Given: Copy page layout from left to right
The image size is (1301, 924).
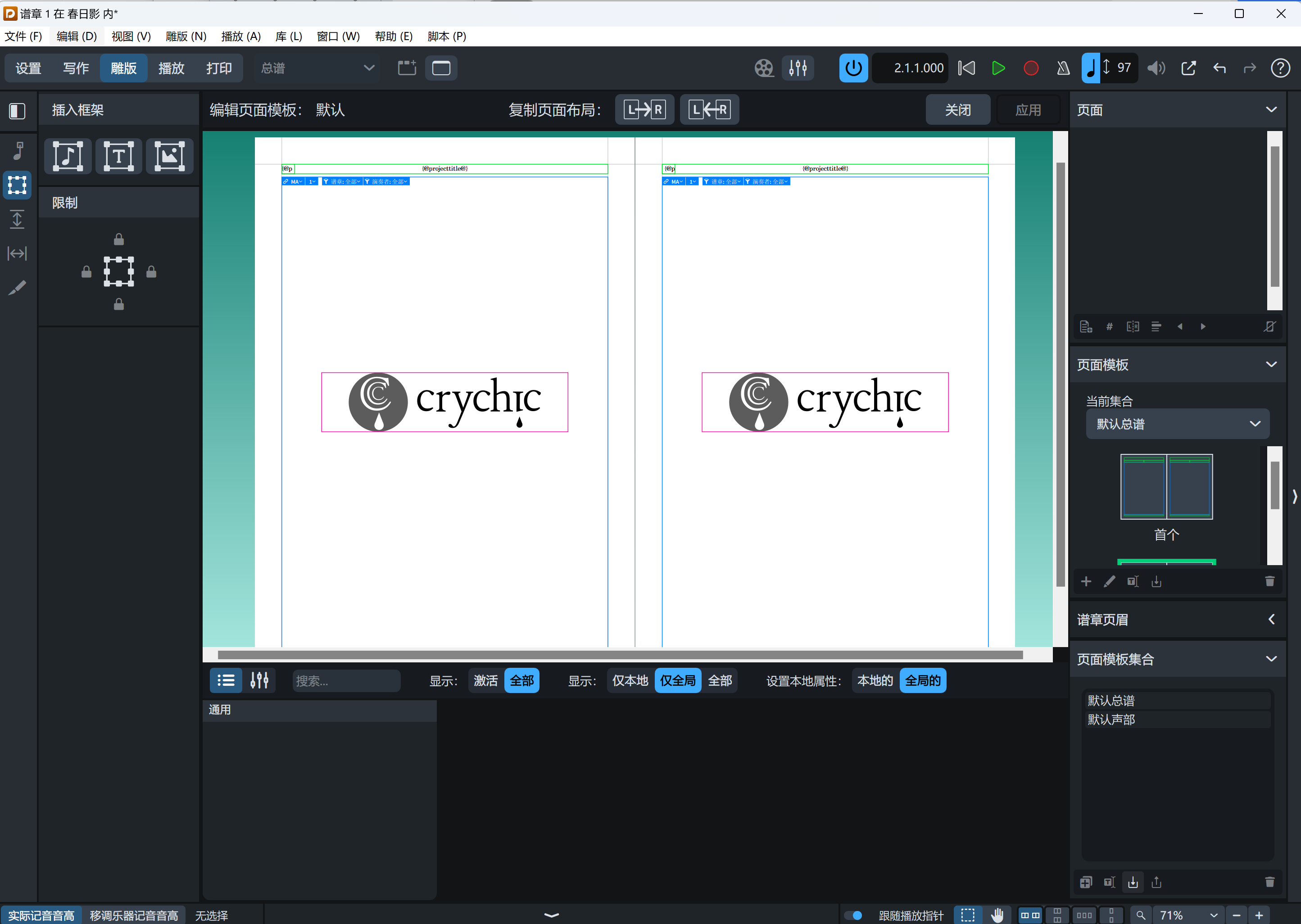Looking at the screenshot, I should (x=644, y=109).
